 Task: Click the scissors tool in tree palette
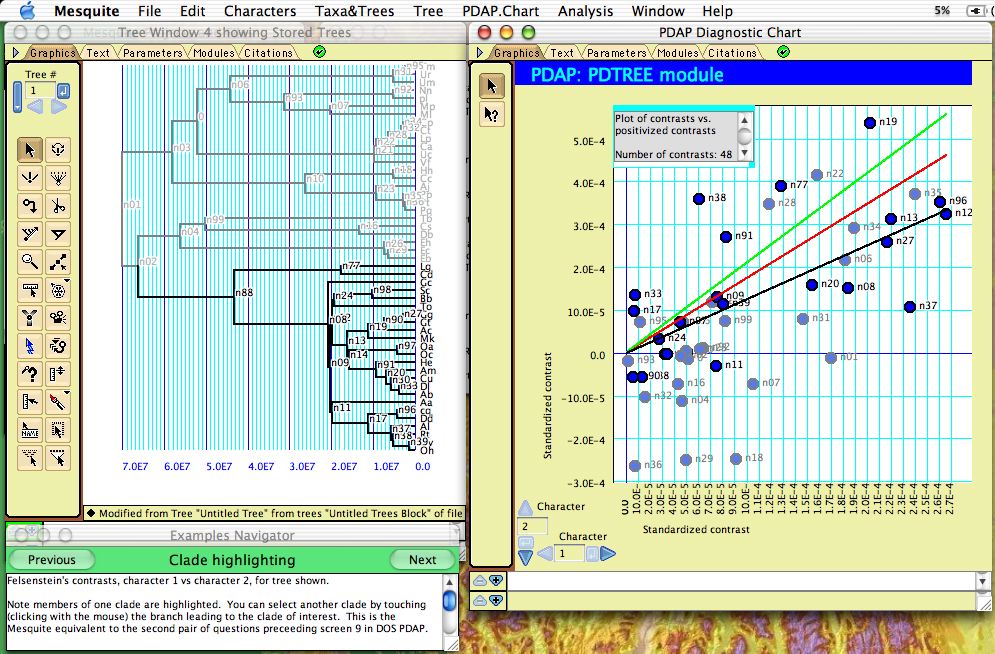coord(58,207)
